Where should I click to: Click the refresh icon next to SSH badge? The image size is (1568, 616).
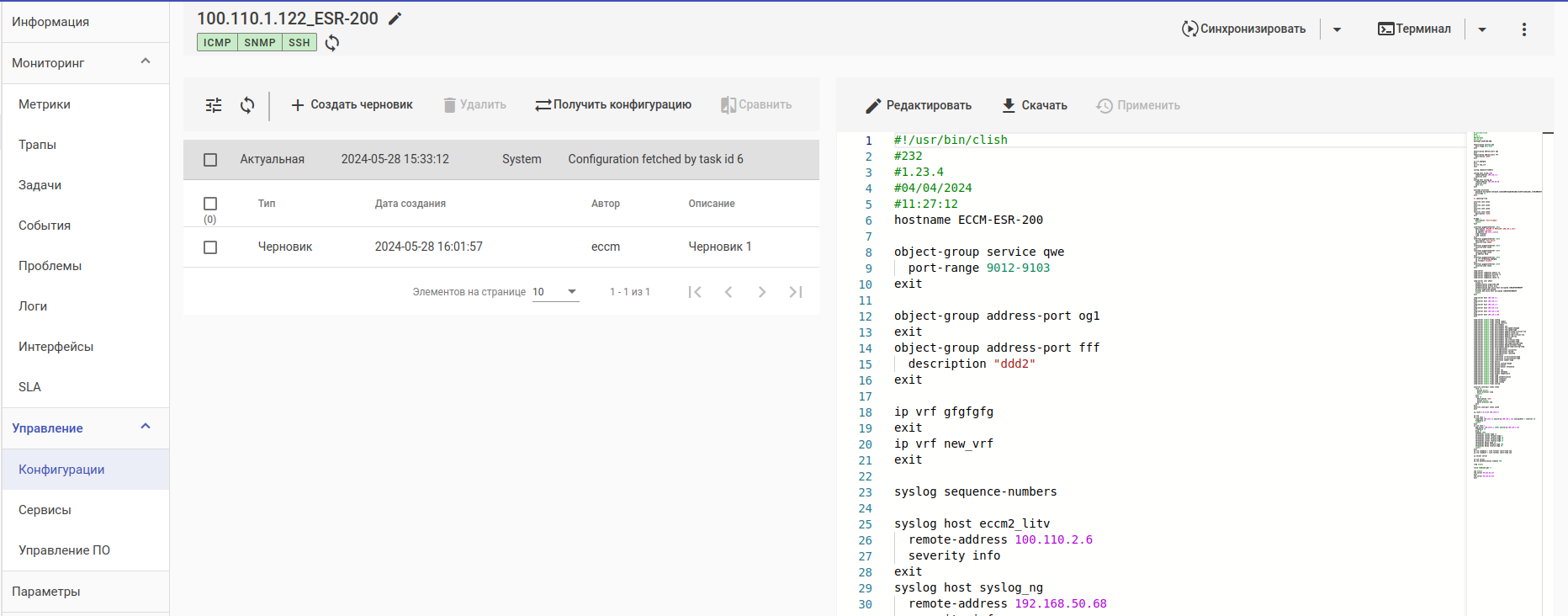(x=332, y=43)
